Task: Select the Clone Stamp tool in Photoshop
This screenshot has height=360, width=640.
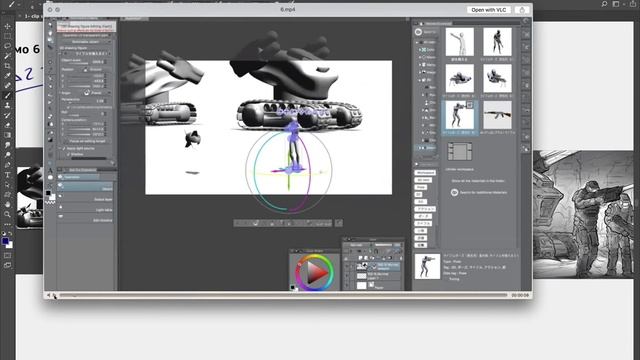Action: tap(7, 105)
